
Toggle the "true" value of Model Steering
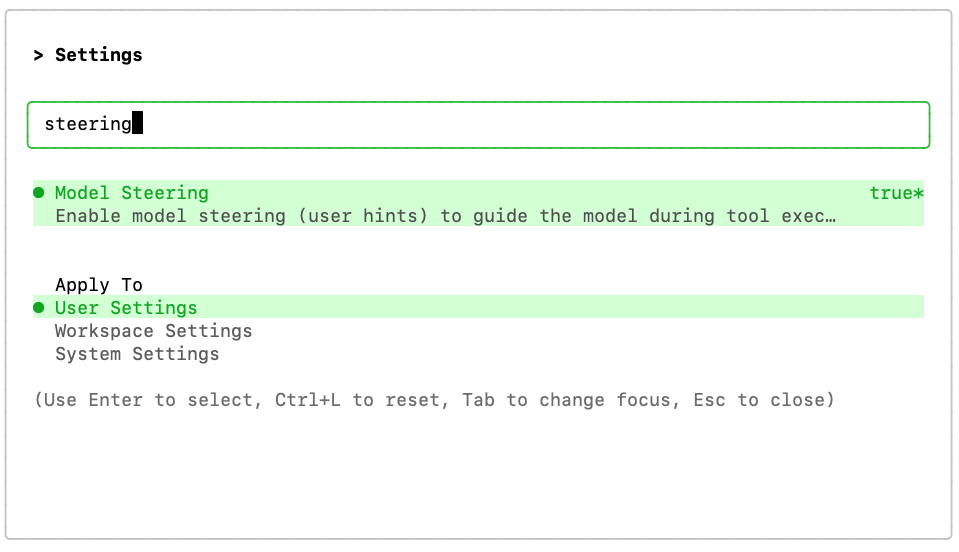point(891,193)
